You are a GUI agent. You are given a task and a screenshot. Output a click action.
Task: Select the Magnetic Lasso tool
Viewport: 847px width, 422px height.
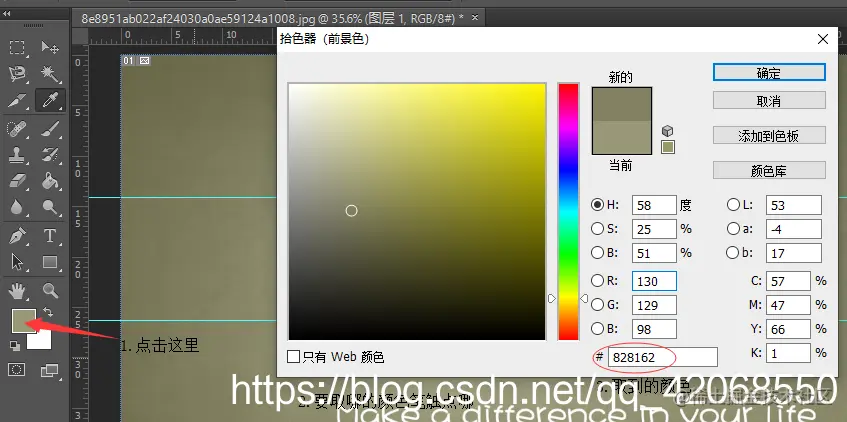click(x=17, y=73)
